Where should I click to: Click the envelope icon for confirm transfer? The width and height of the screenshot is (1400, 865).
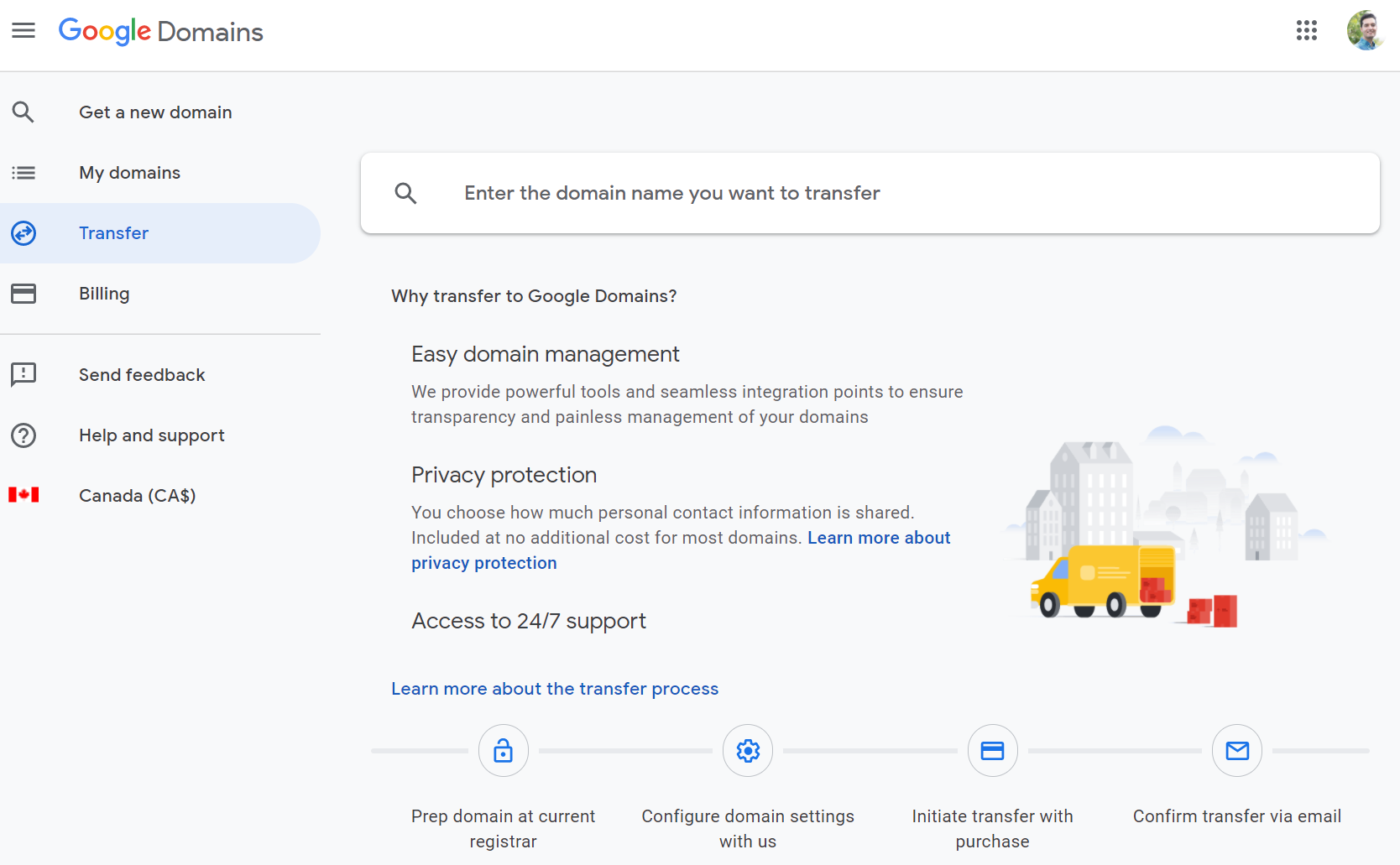pyautogui.click(x=1237, y=750)
